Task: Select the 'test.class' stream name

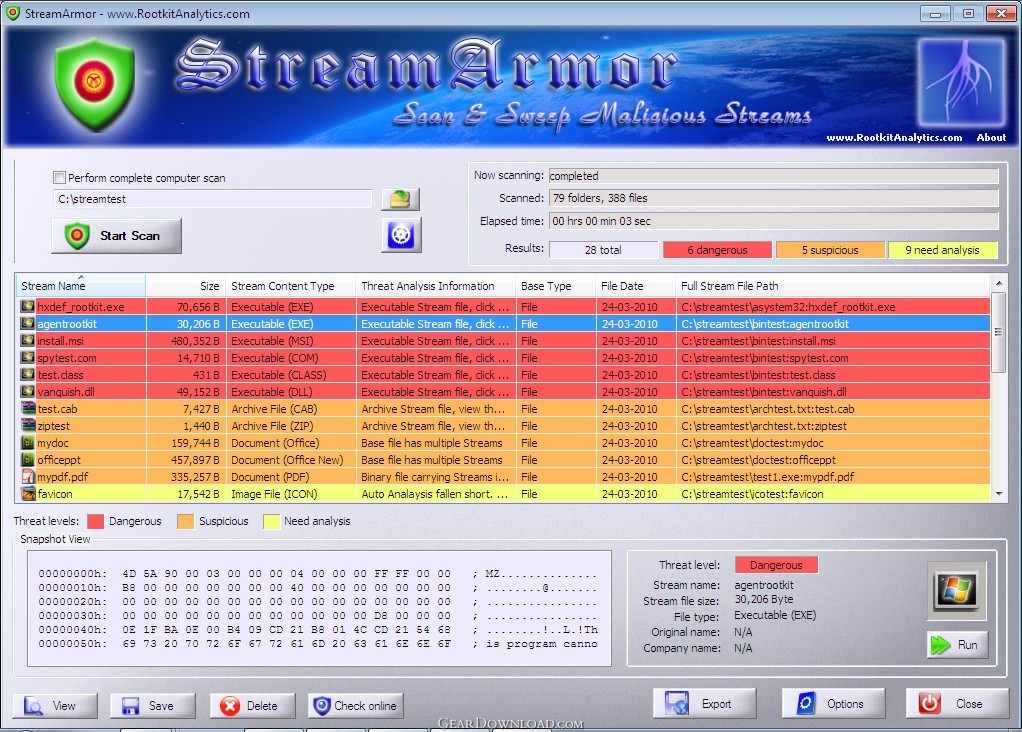Action: pyautogui.click(x=61, y=374)
